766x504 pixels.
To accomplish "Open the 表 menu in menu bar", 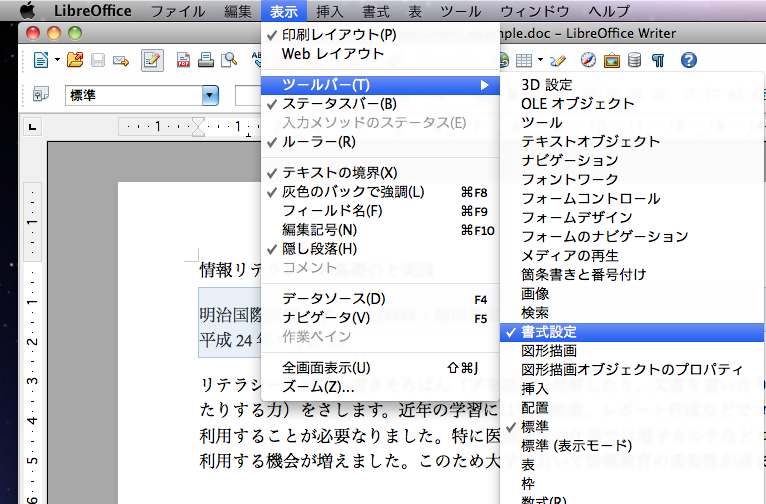I will click(x=415, y=10).
